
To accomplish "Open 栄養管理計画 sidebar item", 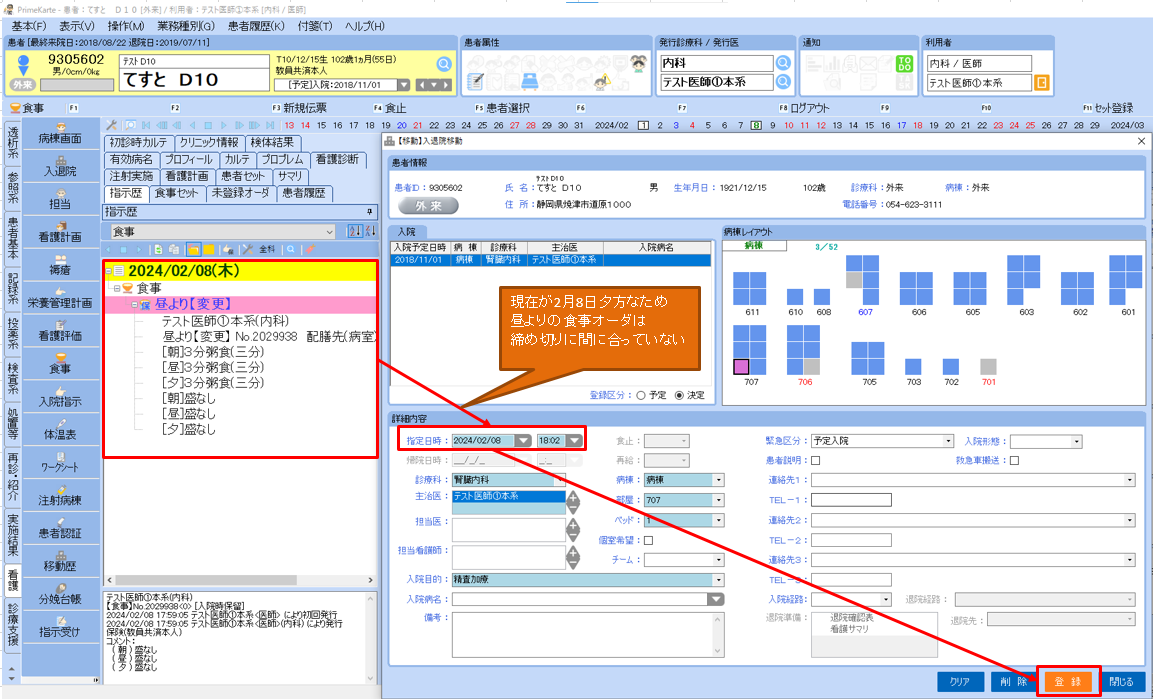I will coord(60,298).
